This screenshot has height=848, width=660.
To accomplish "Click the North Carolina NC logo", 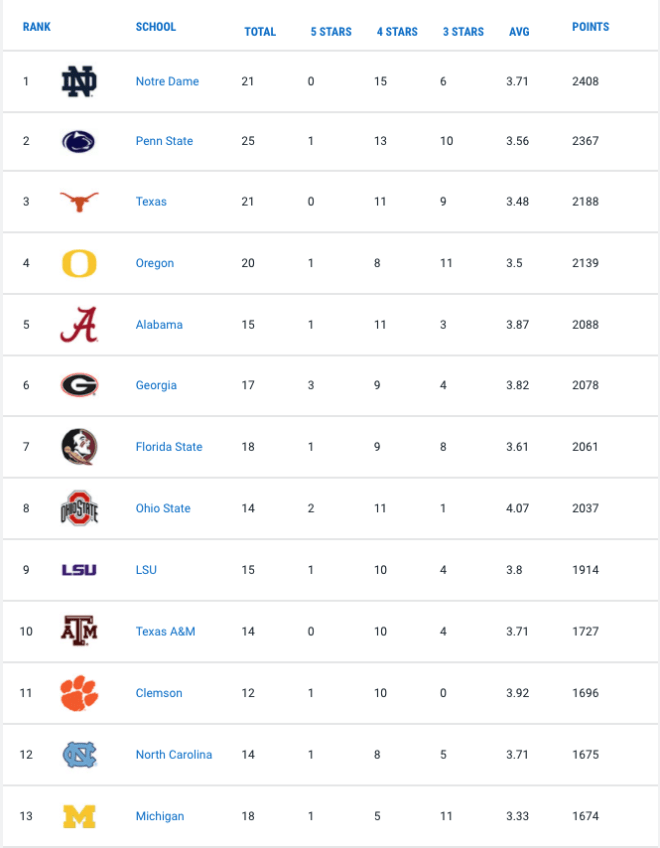I will pos(79,755).
